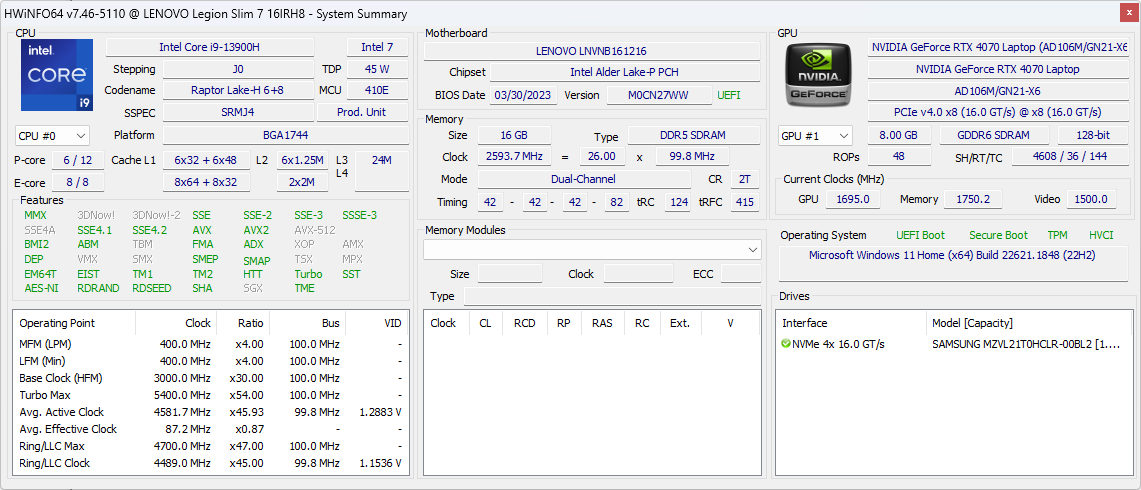Click the Intel Core i9-13900H name field
The image size is (1141, 490).
coord(209,47)
